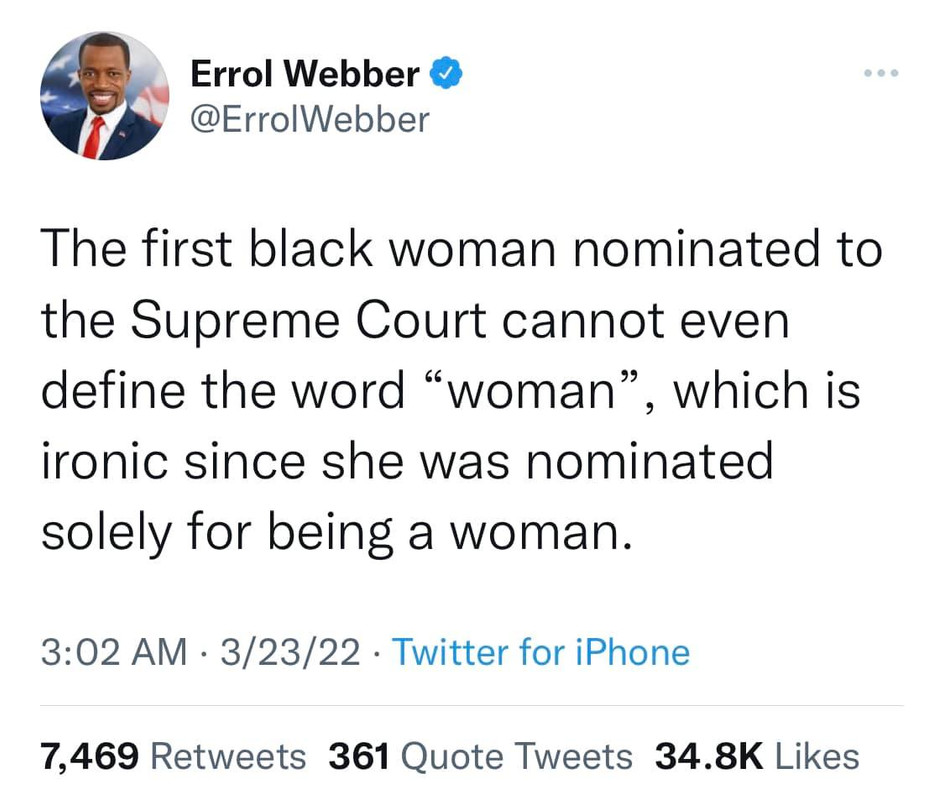The width and height of the screenshot is (944, 800).
Task: View the 7,469 retweets count
Action: point(90,757)
